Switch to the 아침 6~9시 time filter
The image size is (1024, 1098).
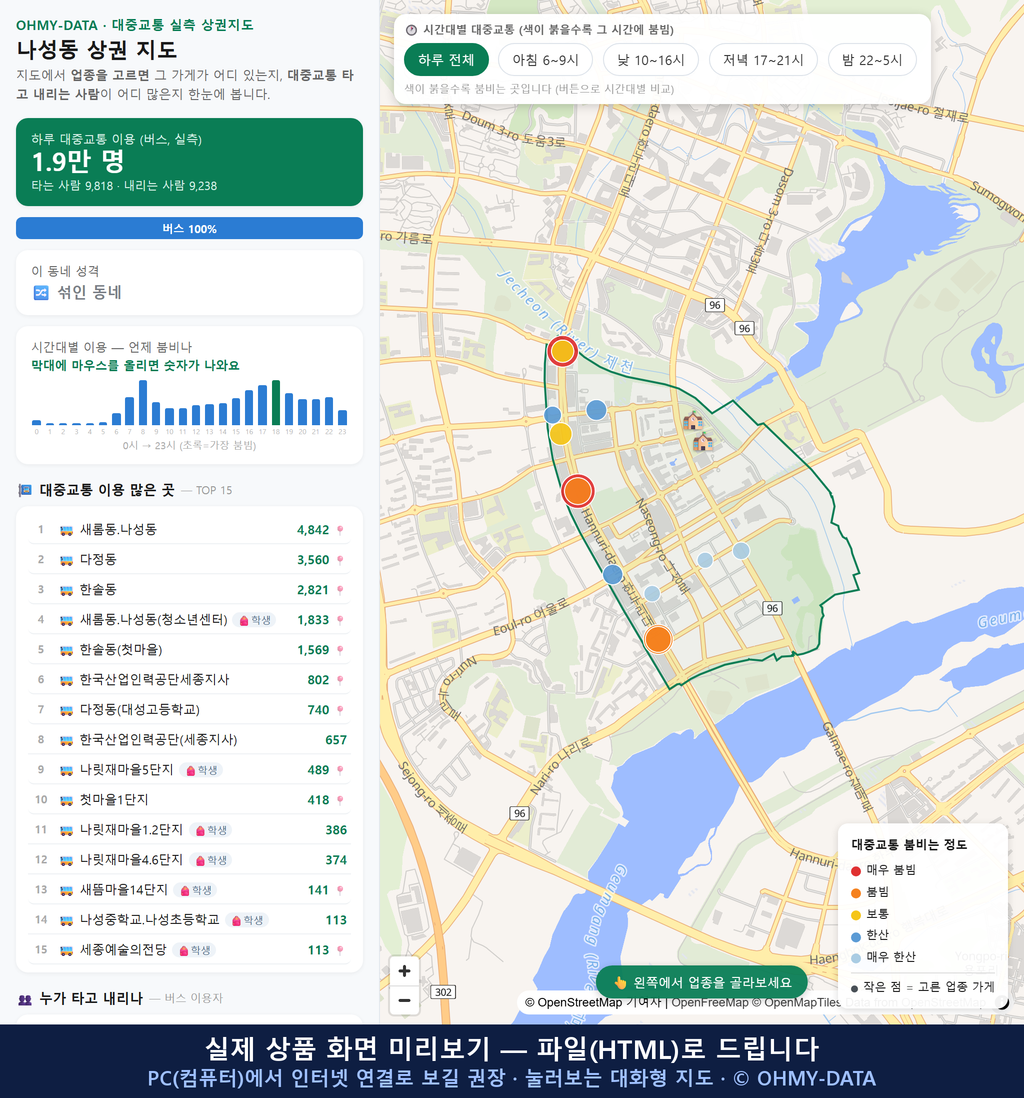(x=546, y=60)
